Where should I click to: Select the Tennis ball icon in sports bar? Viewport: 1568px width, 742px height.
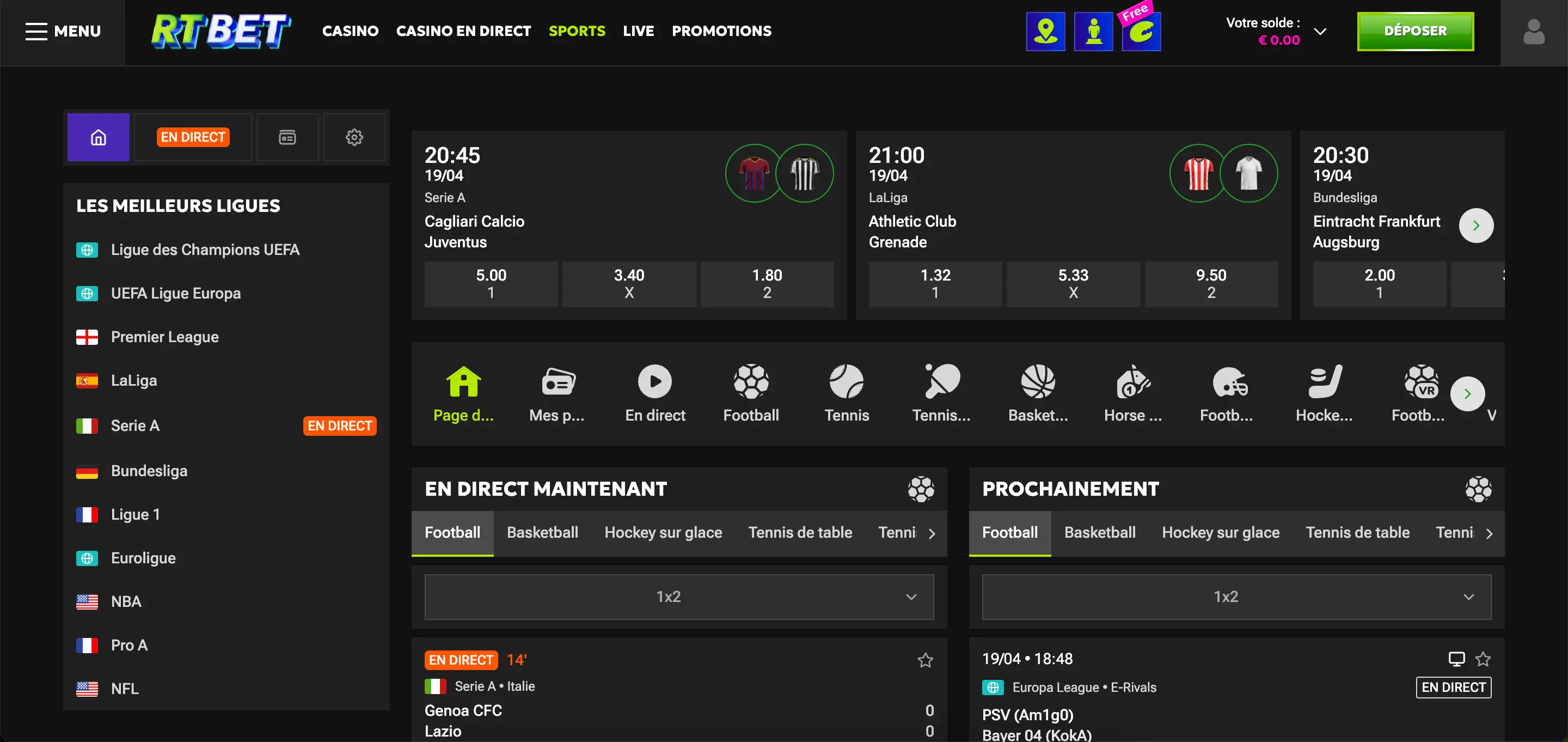point(846,393)
